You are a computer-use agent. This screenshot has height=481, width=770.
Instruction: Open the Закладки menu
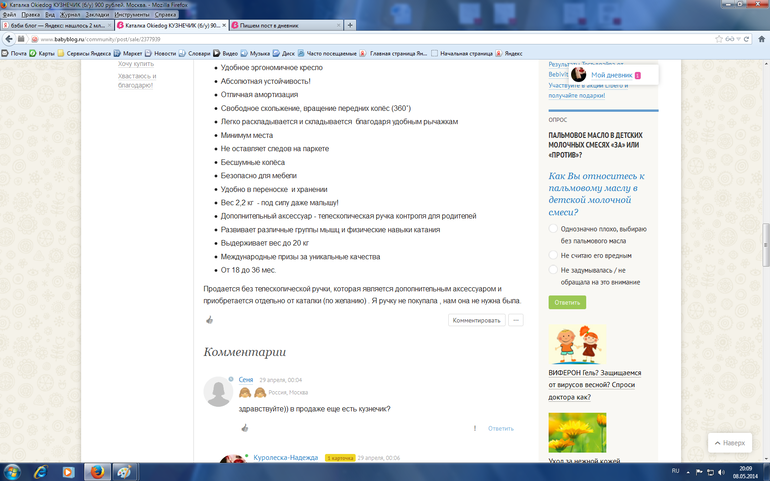97,14
